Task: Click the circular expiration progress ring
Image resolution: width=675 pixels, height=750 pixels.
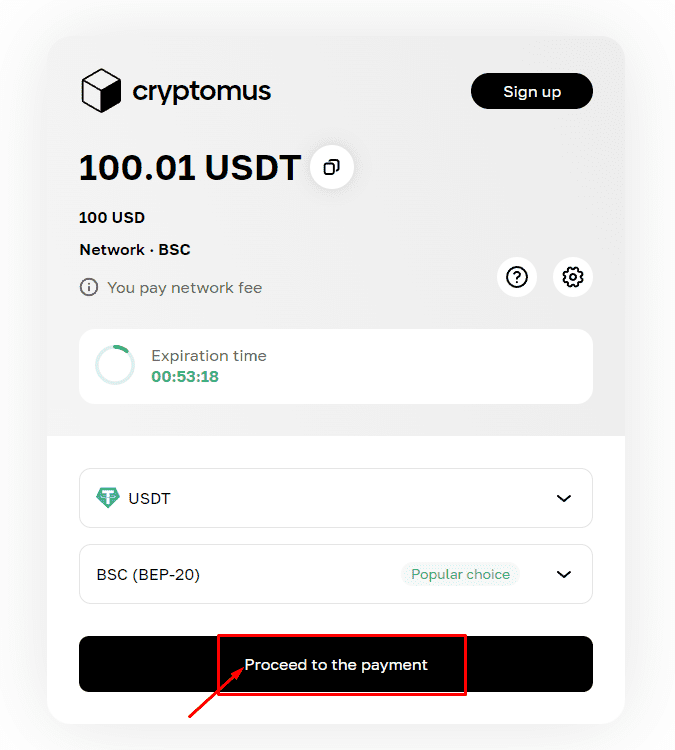Action: 115,366
